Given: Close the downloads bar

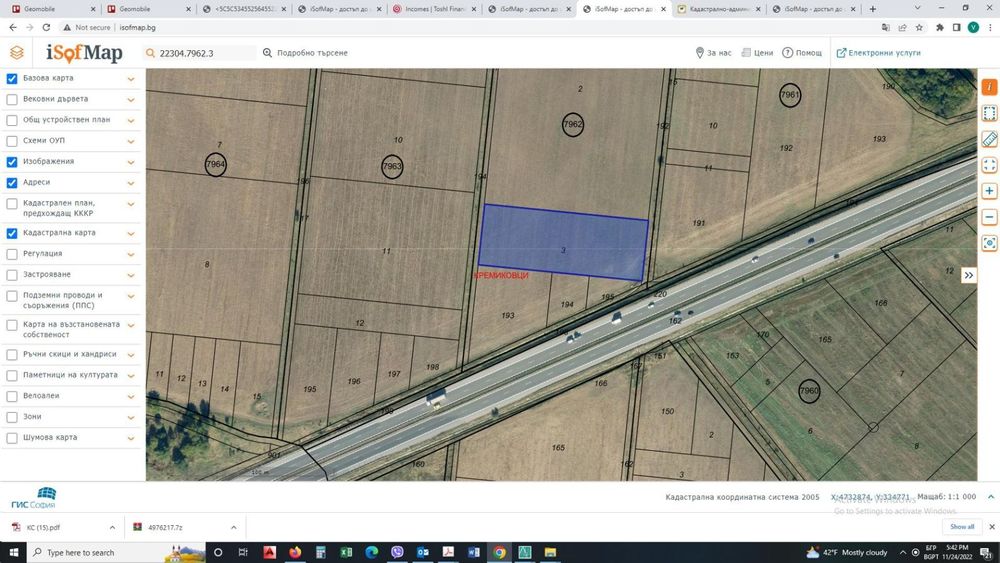Looking at the screenshot, I should pos(992,527).
